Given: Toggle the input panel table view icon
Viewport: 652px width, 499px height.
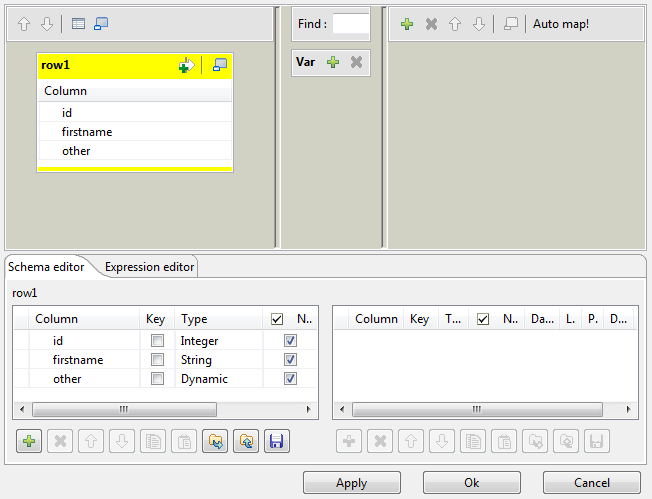Looking at the screenshot, I should 78,23.
